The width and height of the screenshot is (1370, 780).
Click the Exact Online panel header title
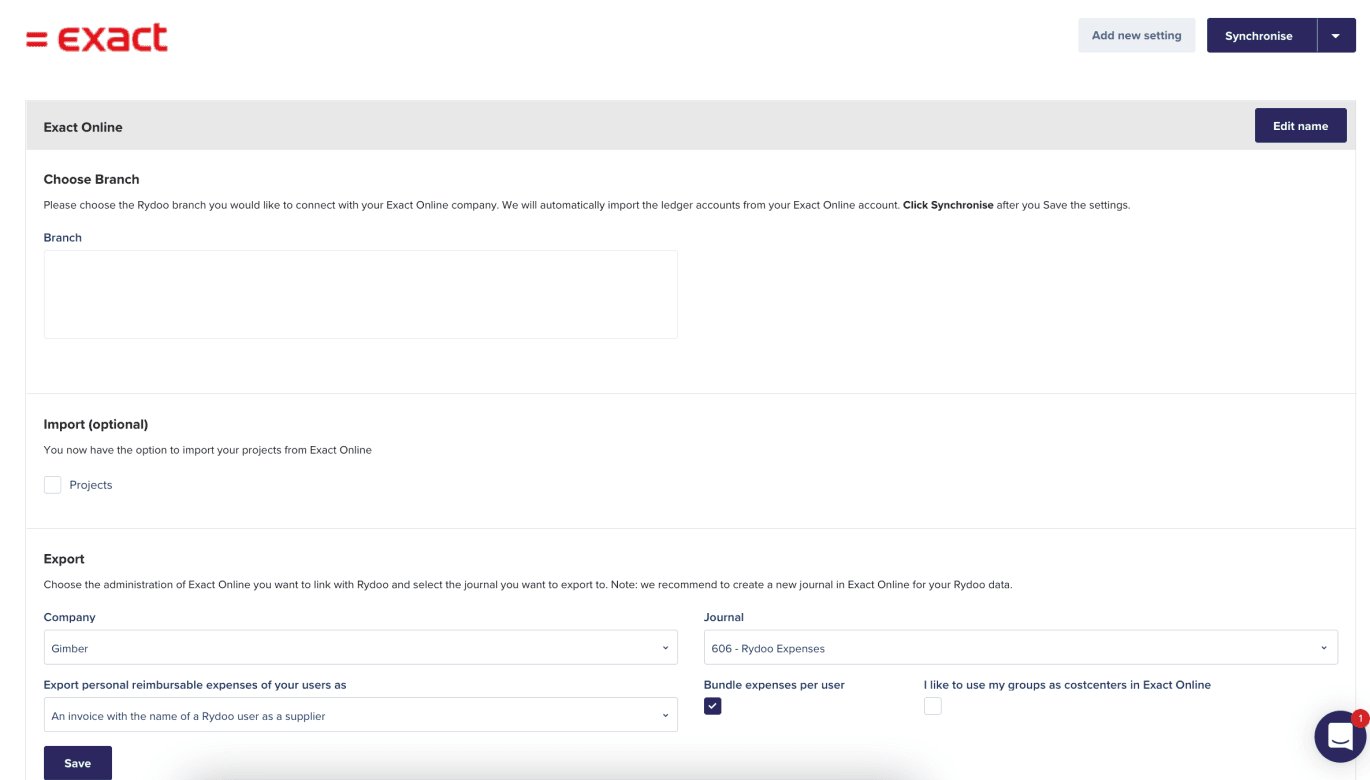83,127
